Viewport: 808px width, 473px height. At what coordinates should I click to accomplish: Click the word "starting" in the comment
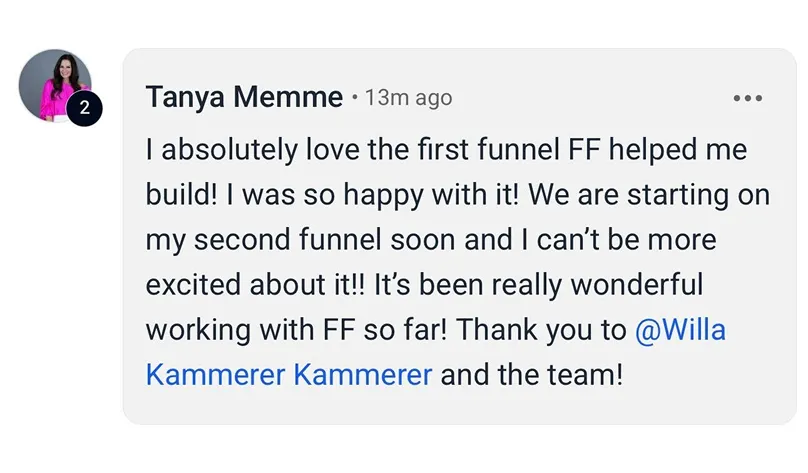[x=678, y=196]
